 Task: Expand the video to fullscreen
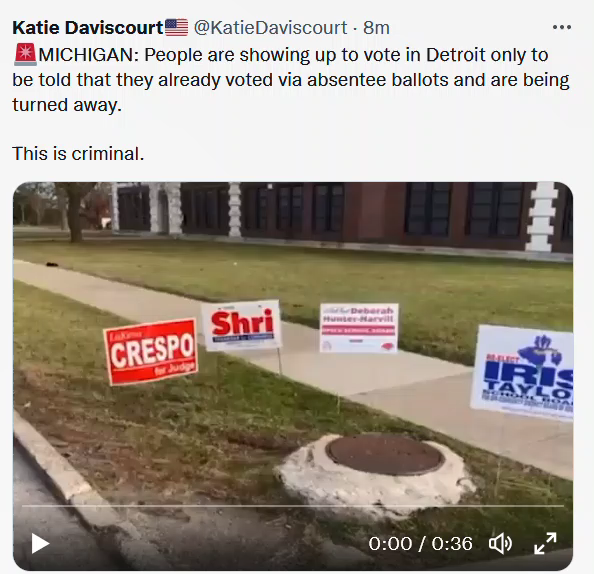(x=545, y=543)
